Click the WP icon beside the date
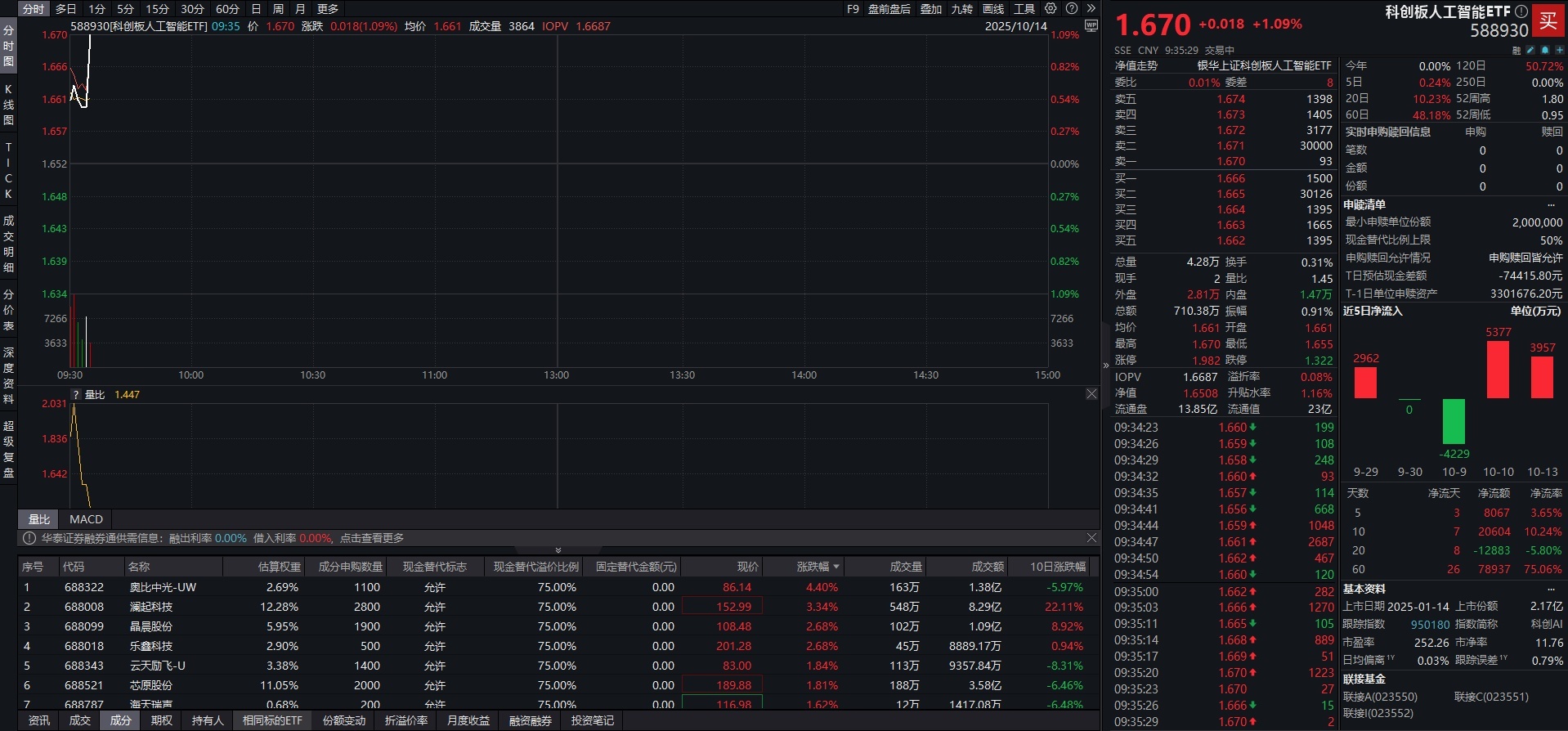This screenshot has height=731, width=1568. pos(1091,26)
